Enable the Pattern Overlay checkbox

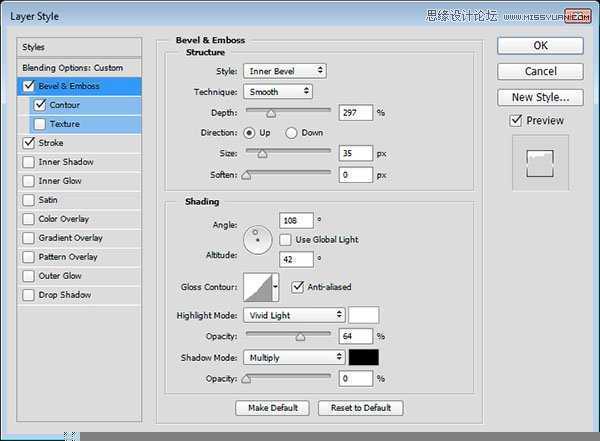click(x=29, y=257)
